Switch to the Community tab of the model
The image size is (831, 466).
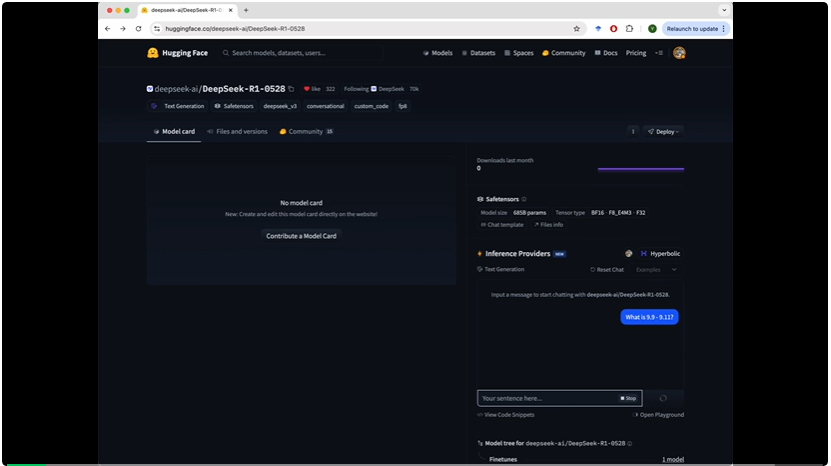[306, 131]
